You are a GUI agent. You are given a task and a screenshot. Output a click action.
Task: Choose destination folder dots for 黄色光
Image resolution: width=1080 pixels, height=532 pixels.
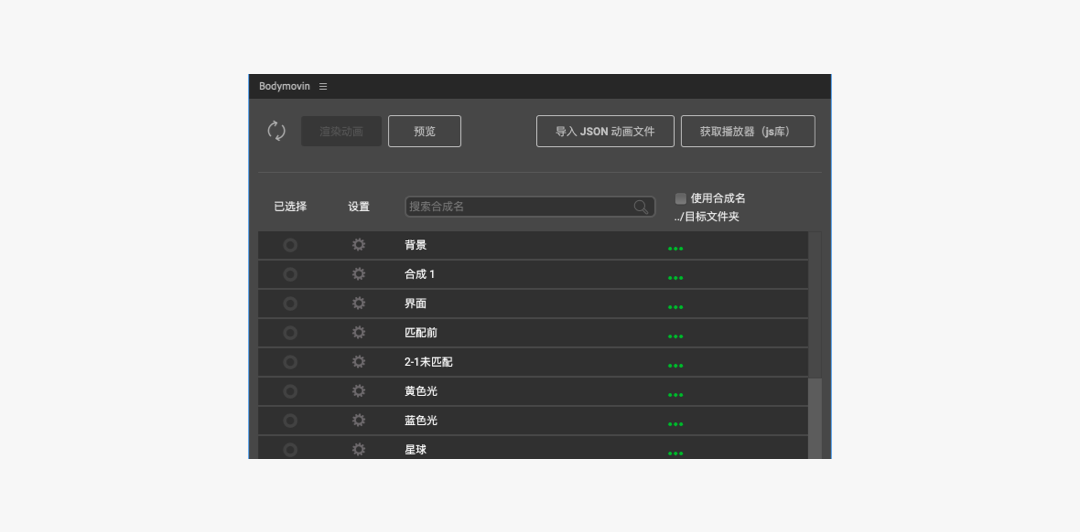(x=676, y=396)
